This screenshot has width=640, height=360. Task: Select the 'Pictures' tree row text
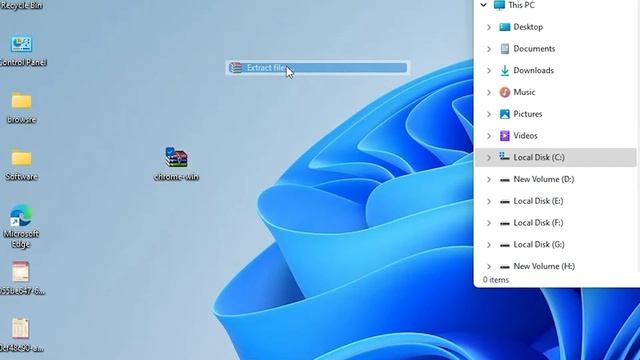point(528,114)
